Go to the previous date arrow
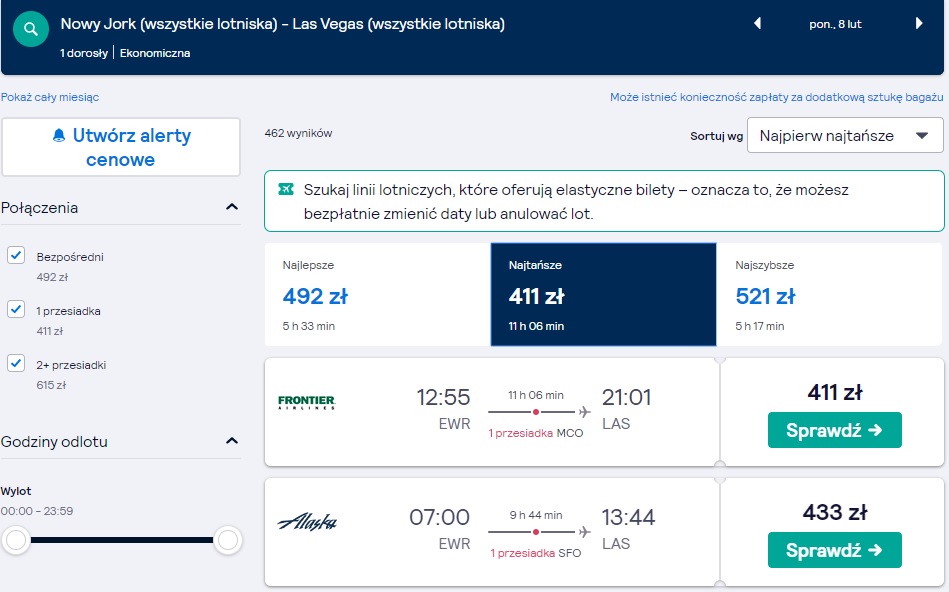The height and width of the screenshot is (592, 949). click(x=757, y=24)
